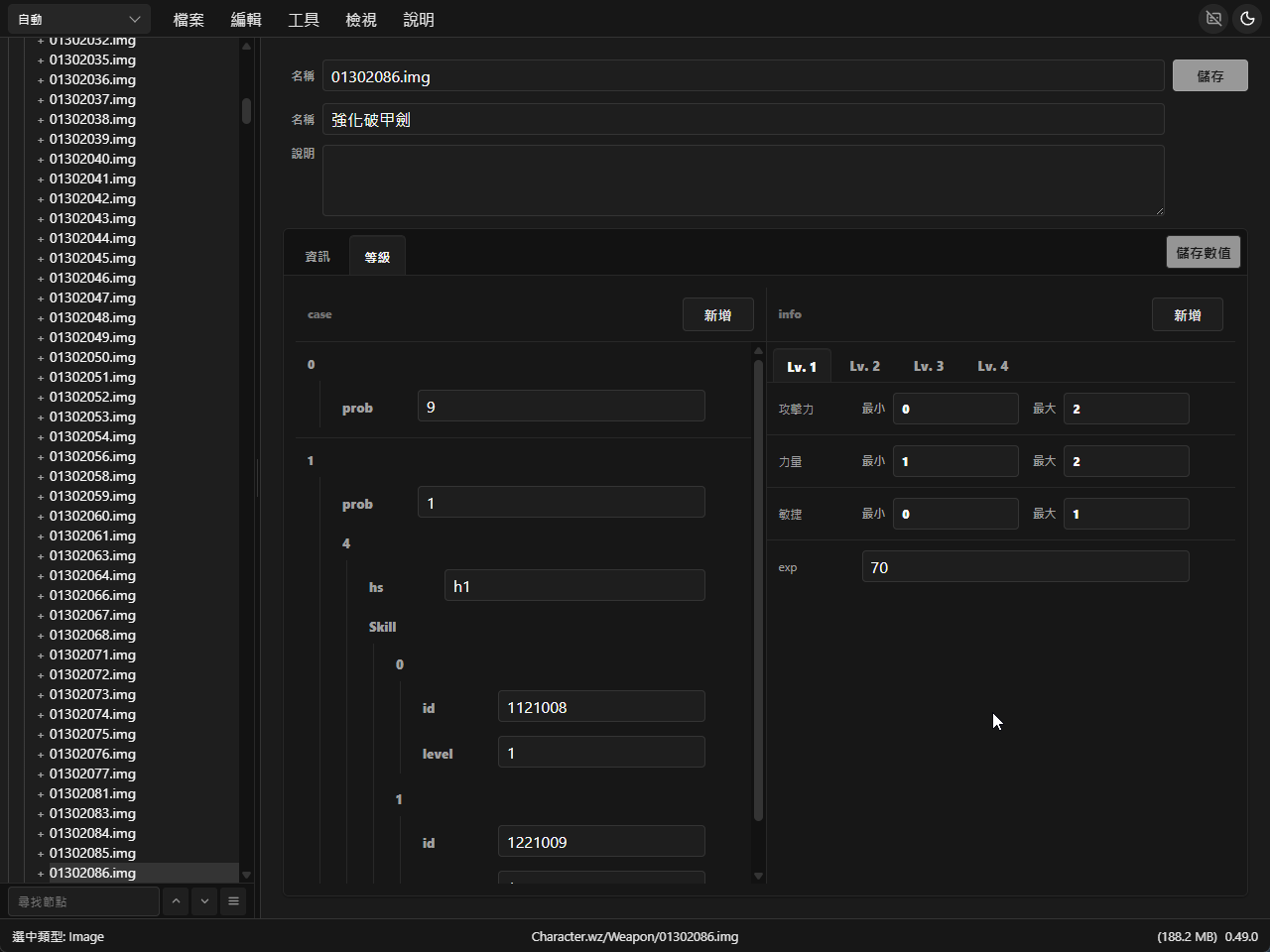This screenshot has width=1270, height=952.
Task: Edit 力量 最大 value field
Action: [x=1126, y=461]
